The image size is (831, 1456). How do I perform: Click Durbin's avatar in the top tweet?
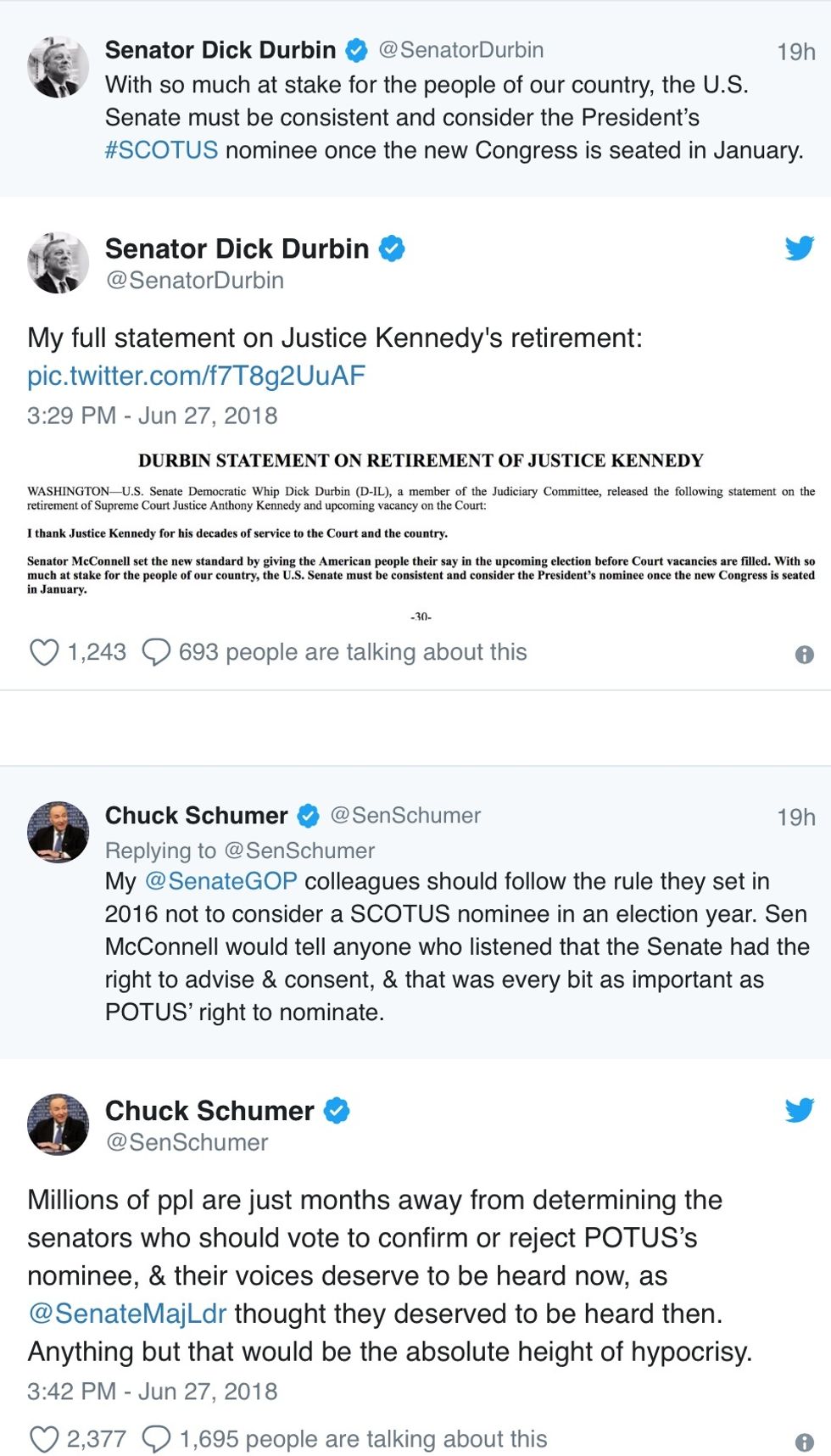click(58, 67)
